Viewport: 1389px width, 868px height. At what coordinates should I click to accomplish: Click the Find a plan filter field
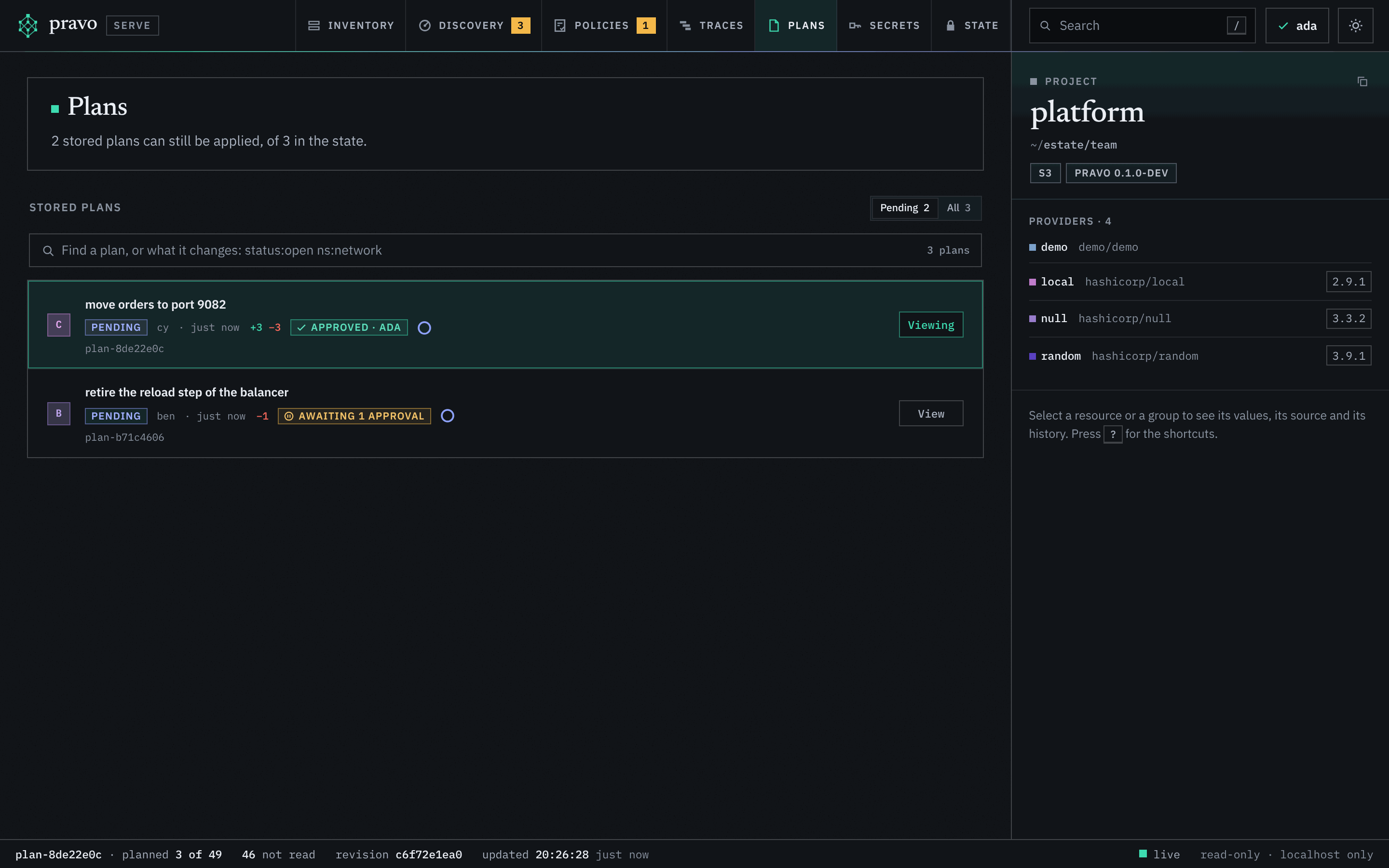tap(505, 250)
